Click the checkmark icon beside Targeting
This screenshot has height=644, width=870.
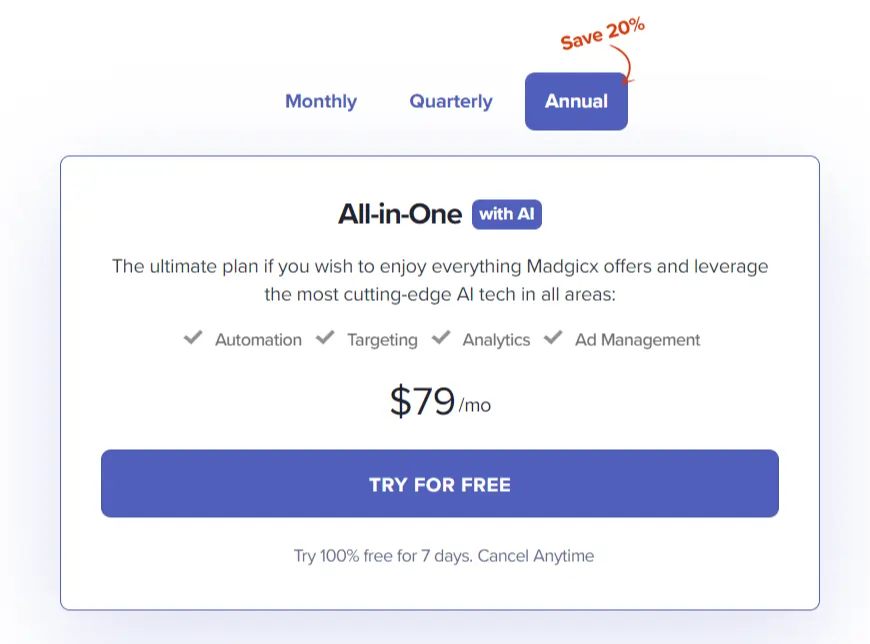[325, 339]
